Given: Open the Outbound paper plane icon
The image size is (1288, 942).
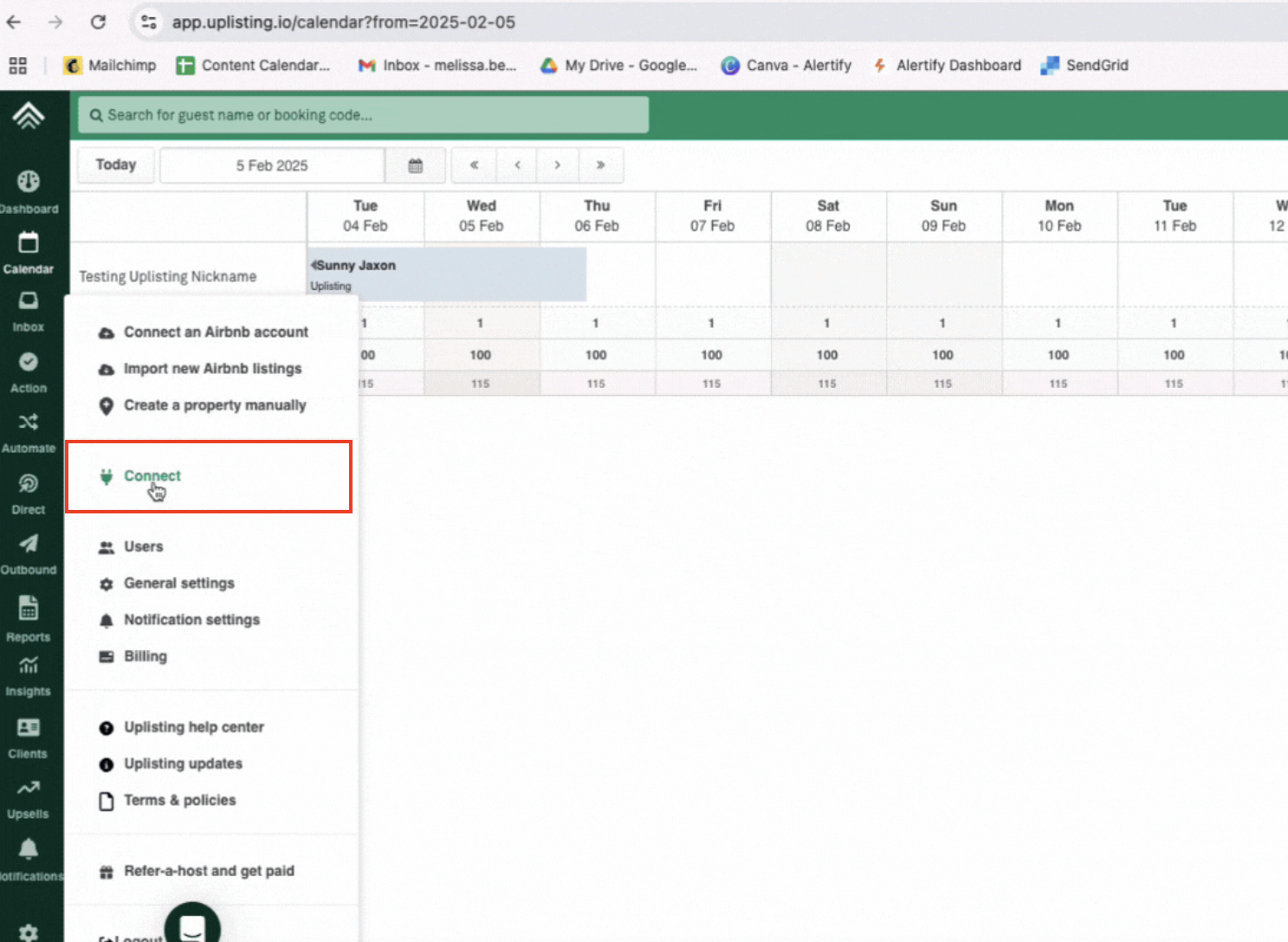Looking at the screenshot, I should tap(29, 545).
